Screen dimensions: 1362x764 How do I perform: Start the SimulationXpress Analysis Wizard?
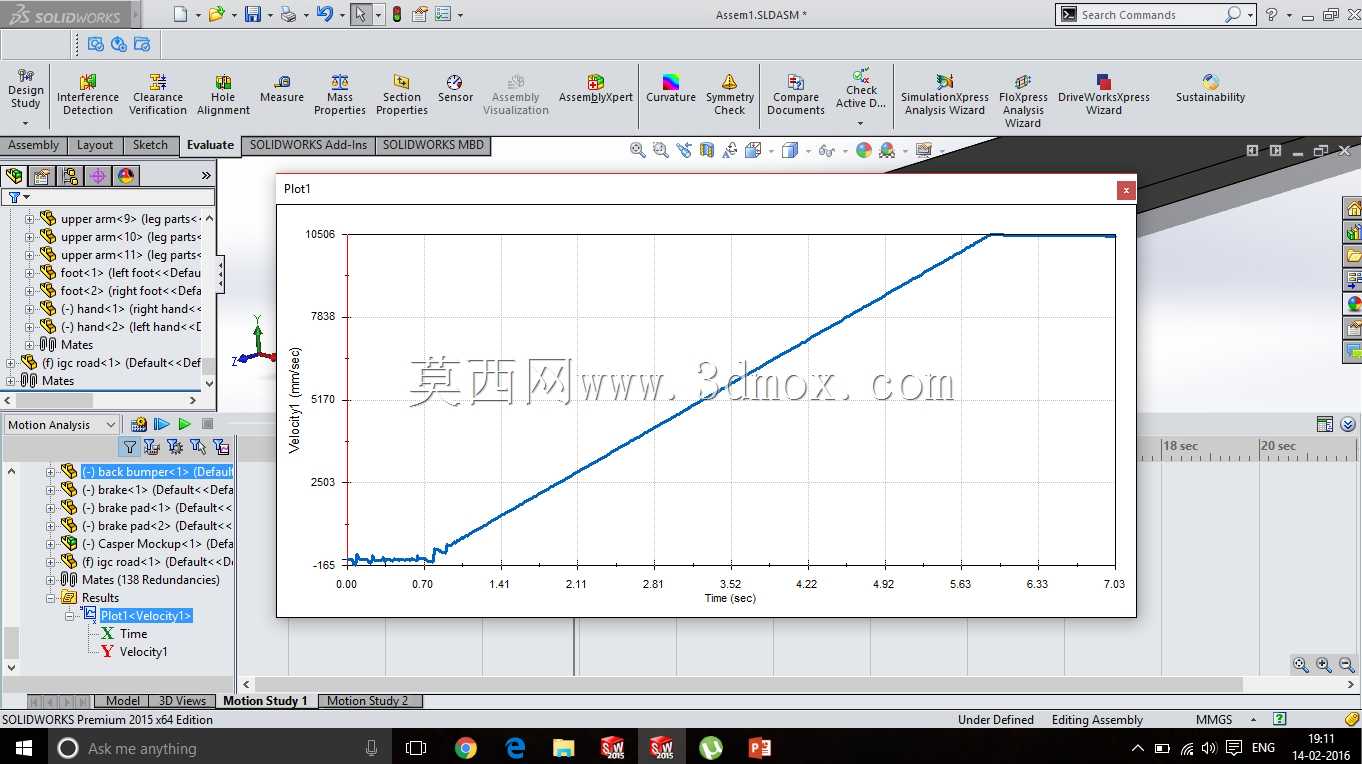tap(945, 95)
